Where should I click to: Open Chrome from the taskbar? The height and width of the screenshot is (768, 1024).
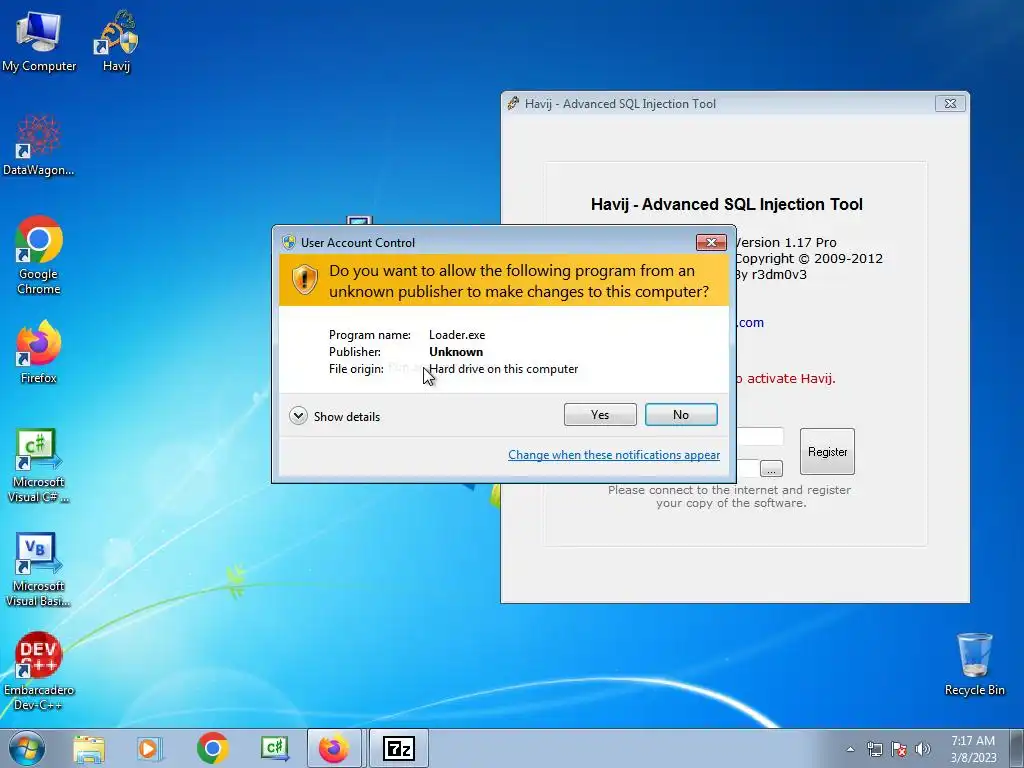pyautogui.click(x=212, y=748)
